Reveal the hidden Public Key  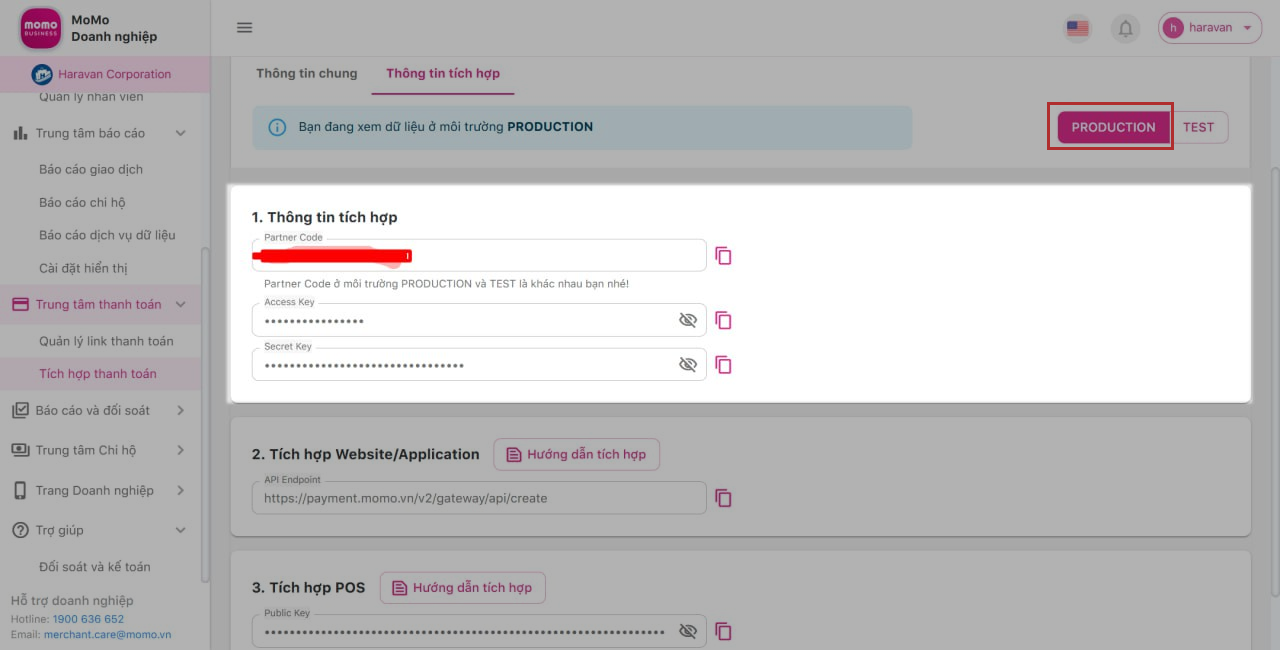click(687, 632)
